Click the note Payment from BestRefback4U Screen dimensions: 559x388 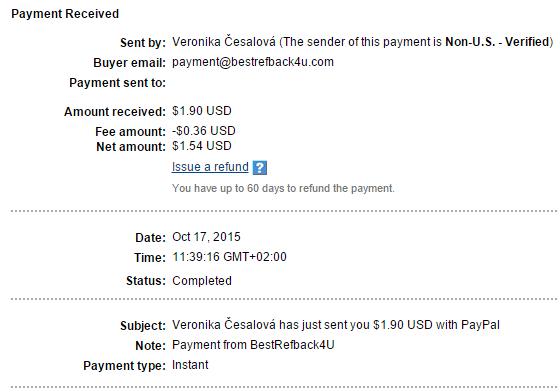pos(253,345)
